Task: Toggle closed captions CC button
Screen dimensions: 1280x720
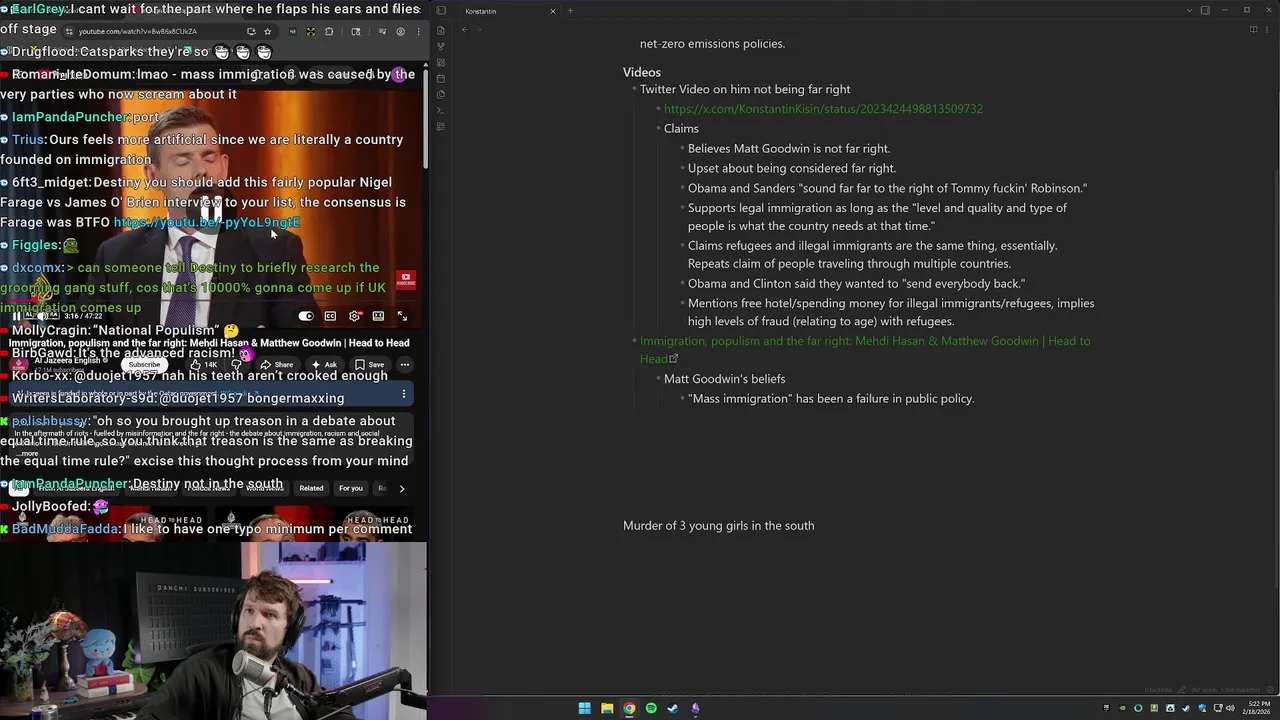Action: pyautogui.click(x=330, y=316)
